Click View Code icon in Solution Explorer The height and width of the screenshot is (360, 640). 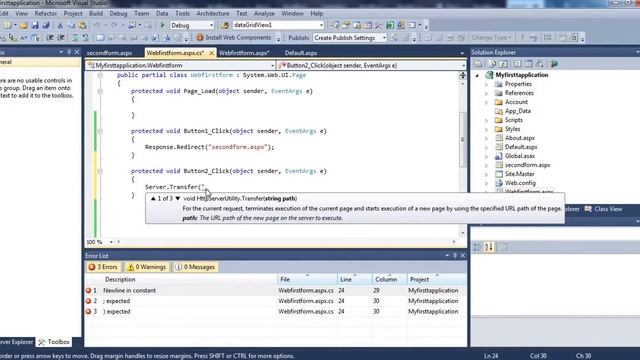pyautogui.click(x=518, y=64)
